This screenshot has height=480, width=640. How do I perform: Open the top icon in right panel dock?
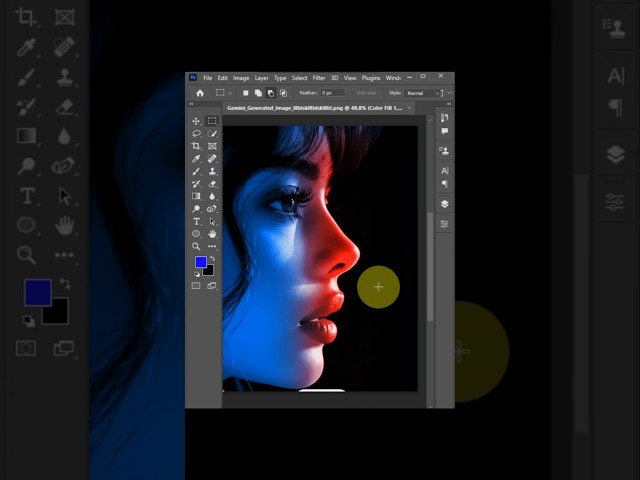tap(444, 118)
